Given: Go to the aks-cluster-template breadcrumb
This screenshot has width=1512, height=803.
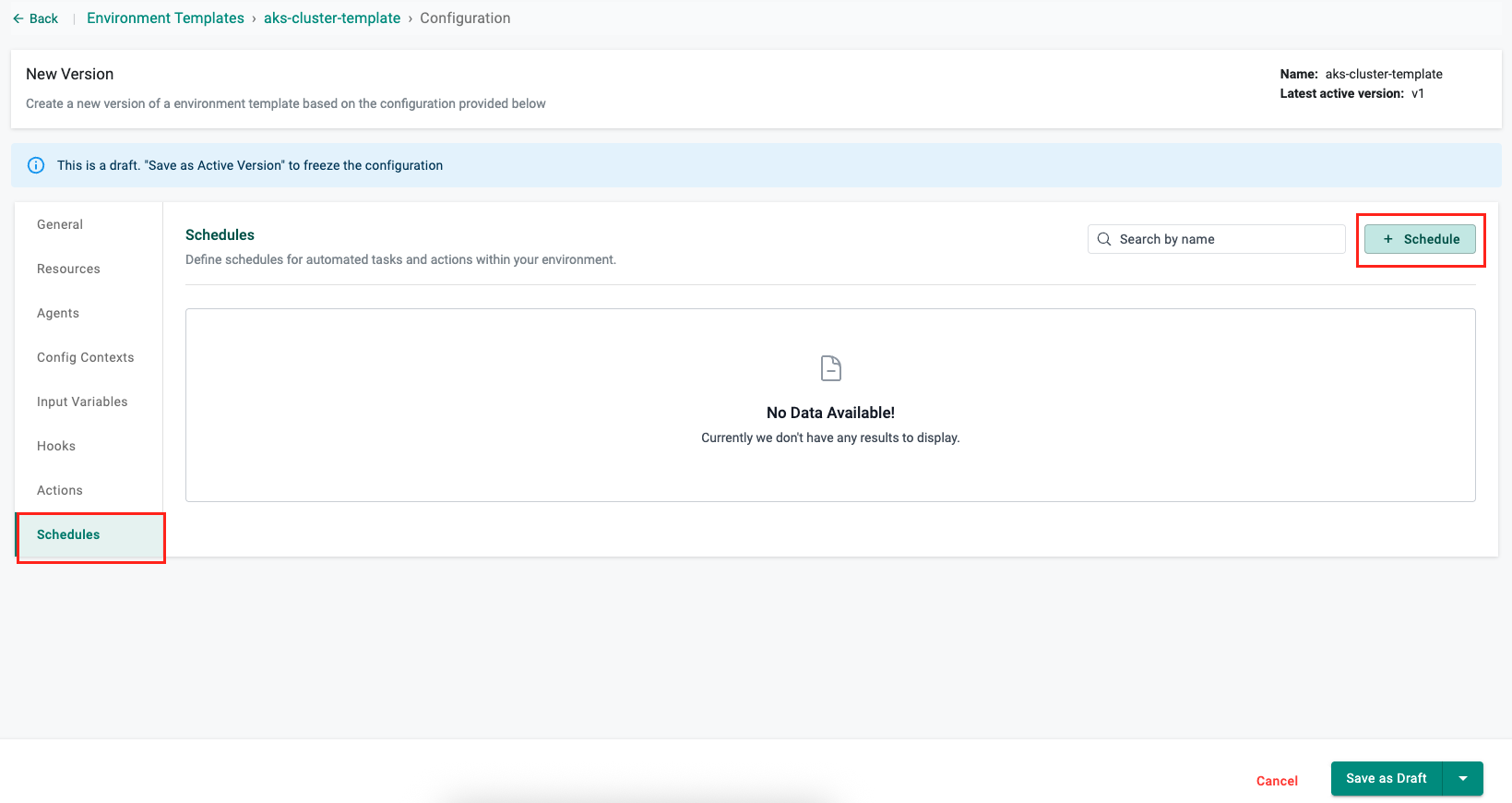Looking at the screenshot, I should point(332,18).
